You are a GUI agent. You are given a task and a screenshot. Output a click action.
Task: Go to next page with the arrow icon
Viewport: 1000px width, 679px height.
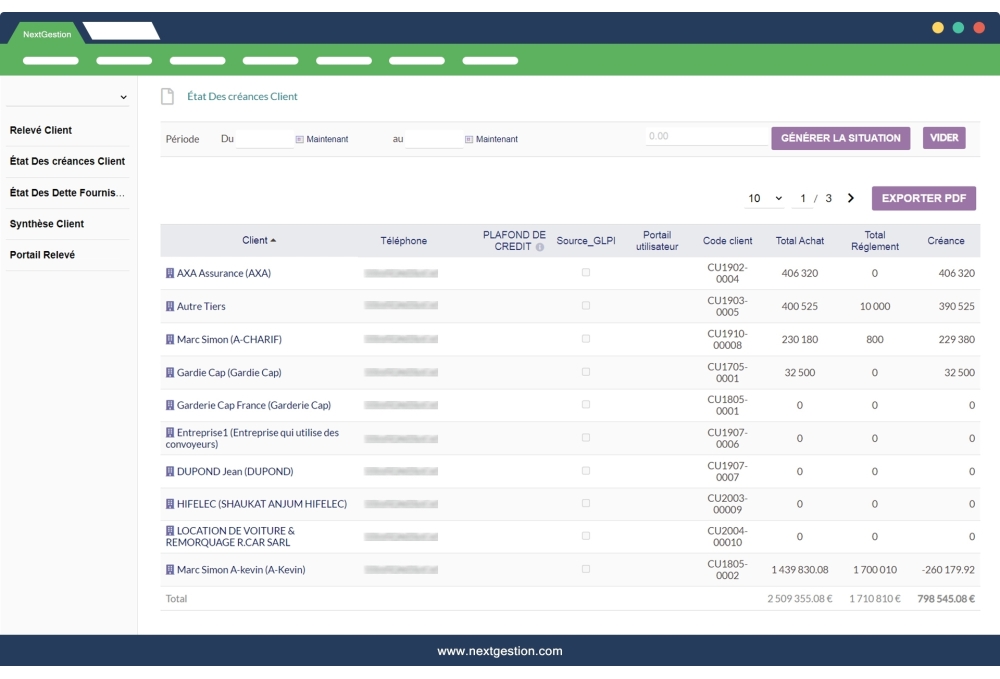(849, 198)
